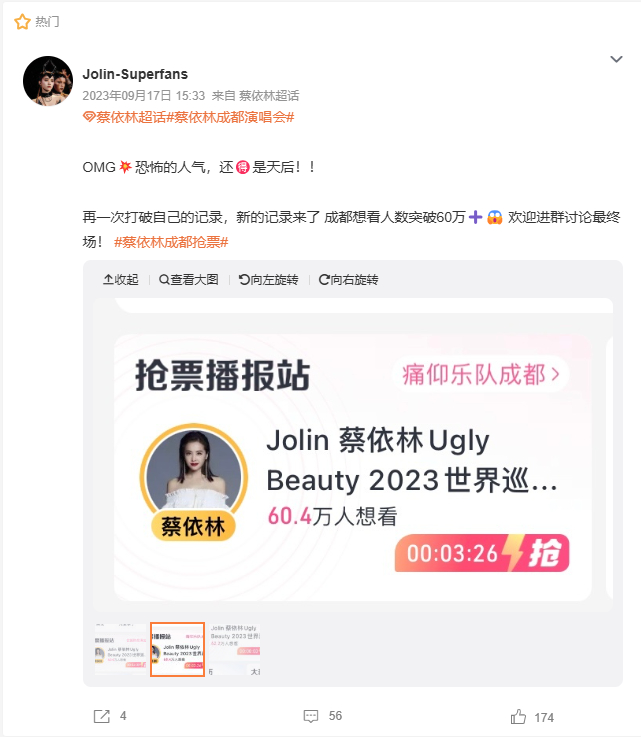The height and width of the screenshot is (737, 641).
Task: Open the 蔡依林超话 source link
Action: pyautogui.click(x=269, y=96)
